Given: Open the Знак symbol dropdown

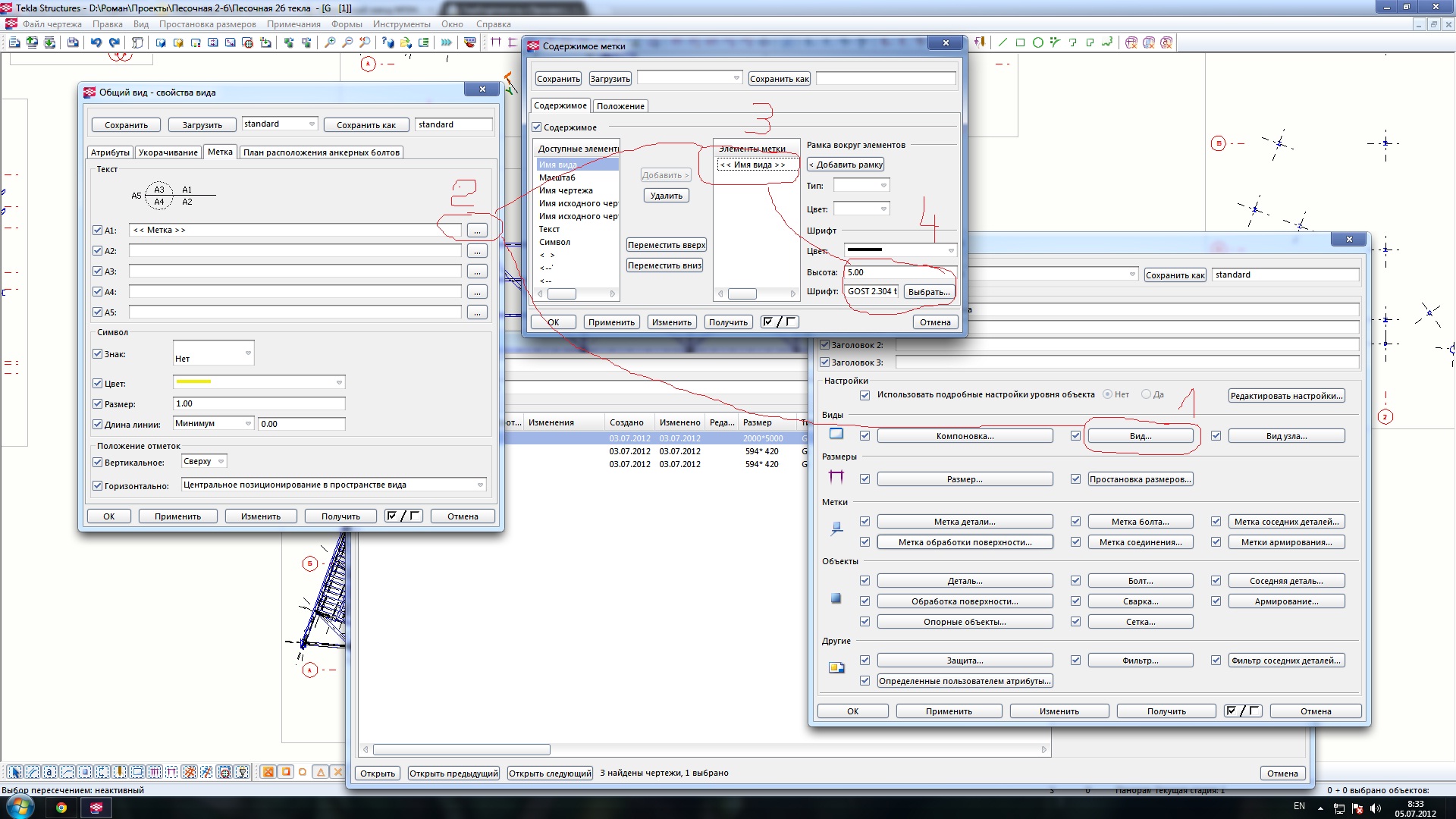Looking at the screenshot, I should pyautogui.click(x=214, y=353).
